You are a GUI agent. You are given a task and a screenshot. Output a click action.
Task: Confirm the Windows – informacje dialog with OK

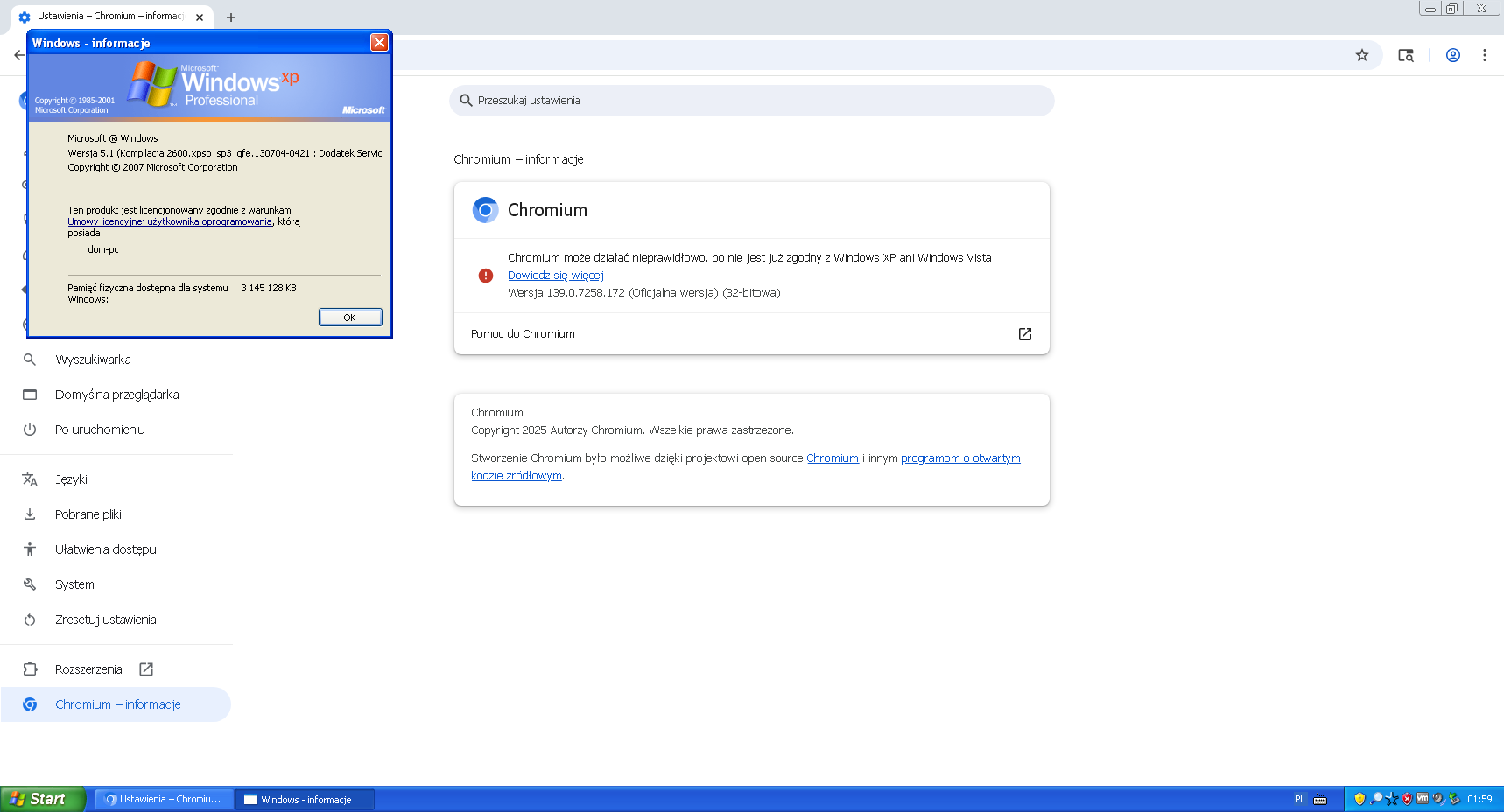[x=350, y=317]
